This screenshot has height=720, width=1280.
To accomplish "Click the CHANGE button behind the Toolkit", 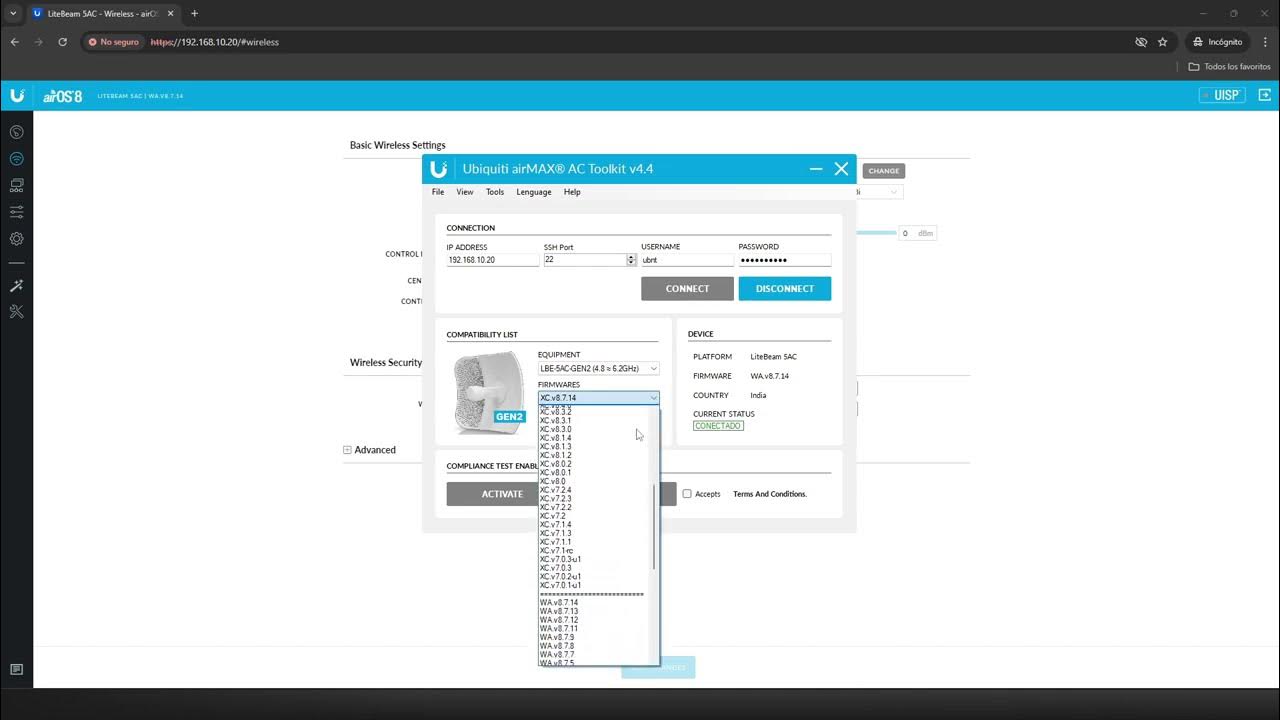I will [884, 171].
